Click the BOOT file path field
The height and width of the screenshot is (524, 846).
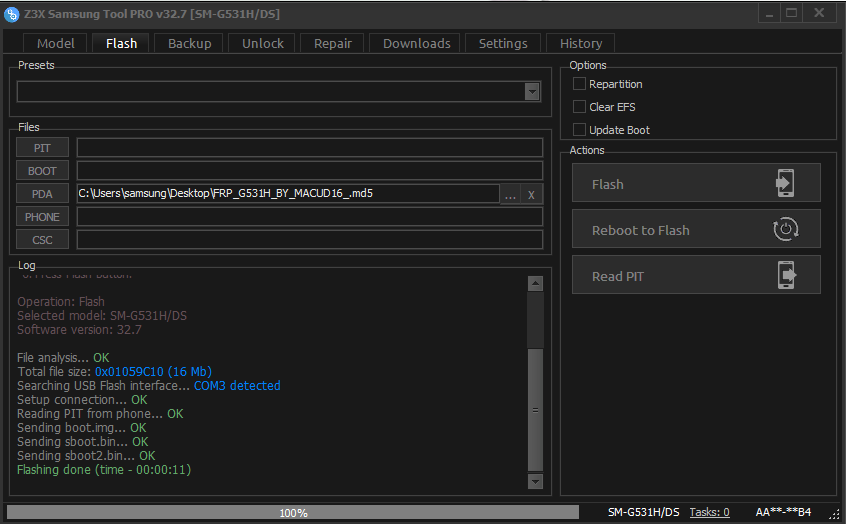coord(310,171)
